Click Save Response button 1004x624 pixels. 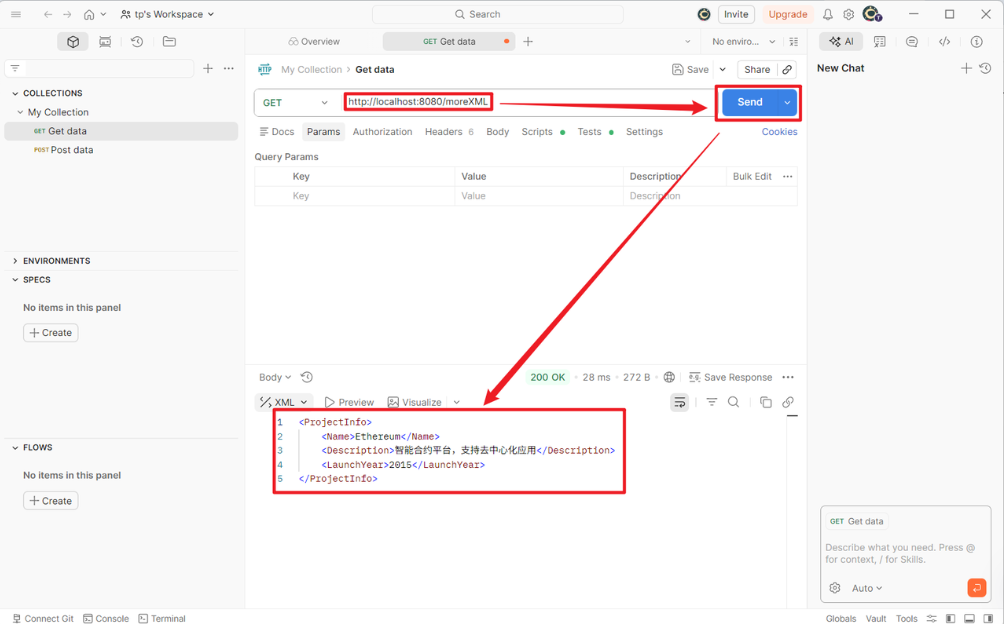click(731, 377)
